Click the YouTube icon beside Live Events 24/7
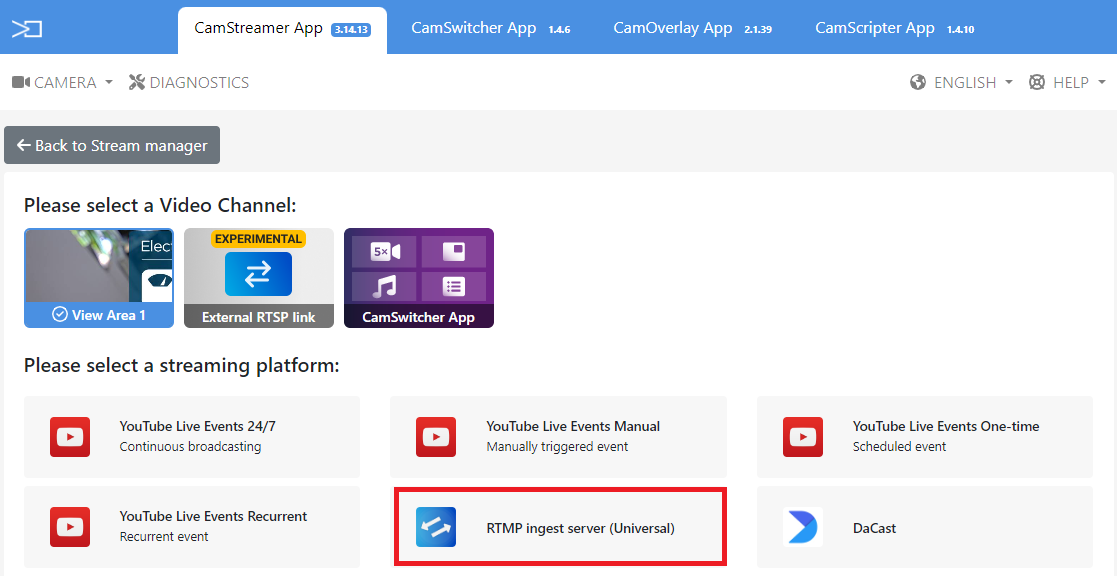Viewport: 1117px width, 576px height. coord(69,437)
